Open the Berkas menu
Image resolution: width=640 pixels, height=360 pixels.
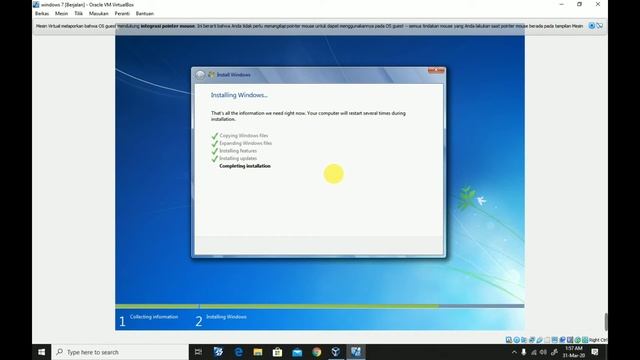(42, 13)
